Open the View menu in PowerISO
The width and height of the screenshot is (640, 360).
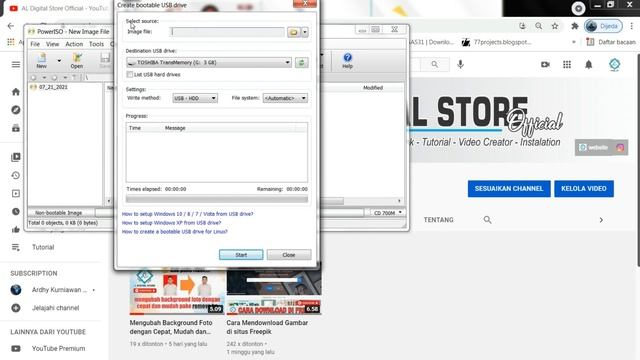click(52, 44)
